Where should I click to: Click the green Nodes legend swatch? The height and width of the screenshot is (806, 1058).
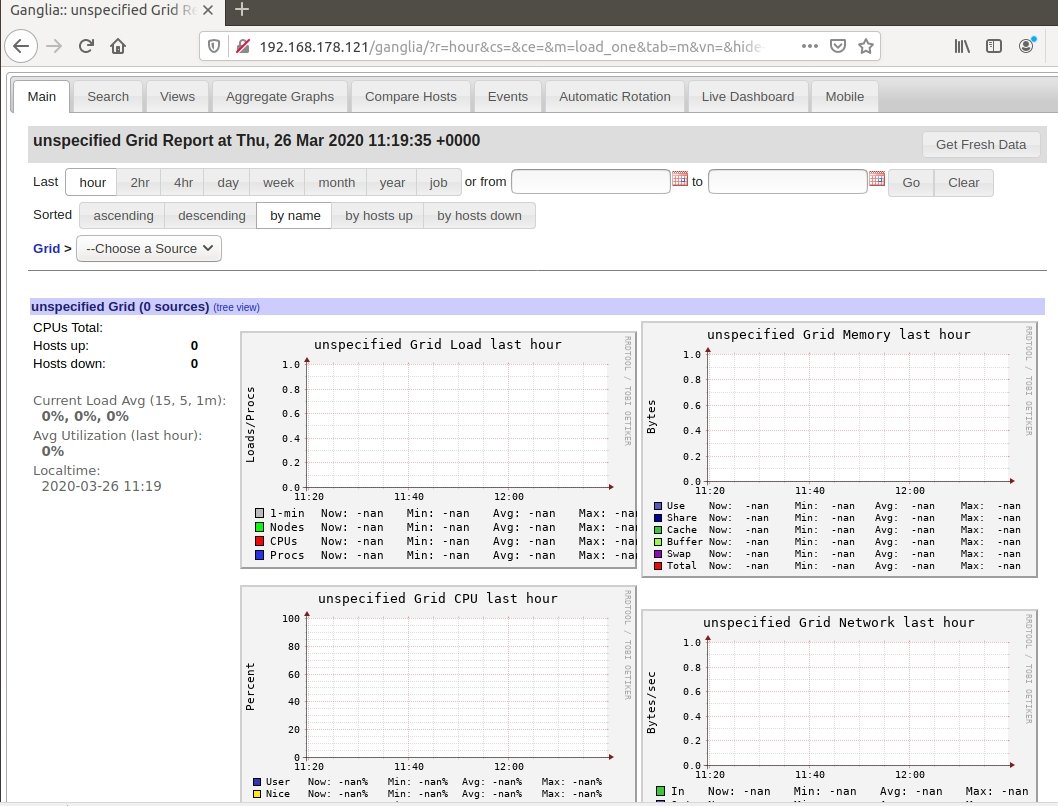259,527
